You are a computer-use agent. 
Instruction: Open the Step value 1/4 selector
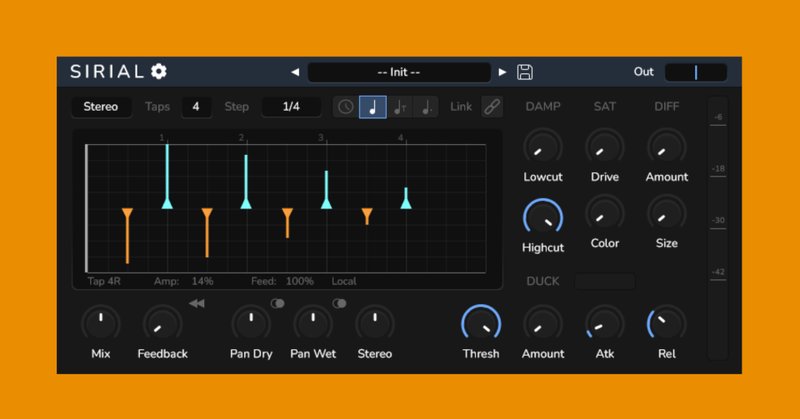(291, 107)
